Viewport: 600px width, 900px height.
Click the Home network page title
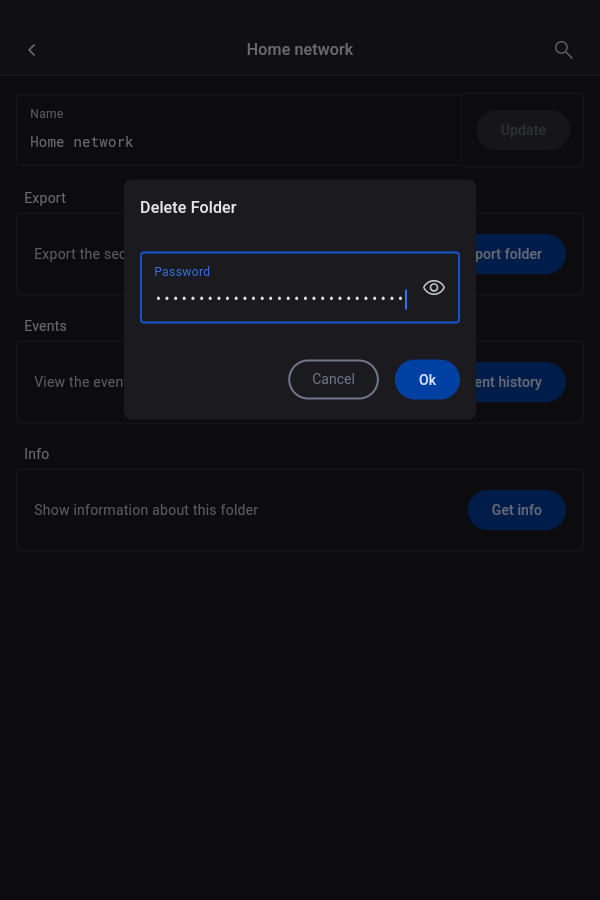point(300,50)
